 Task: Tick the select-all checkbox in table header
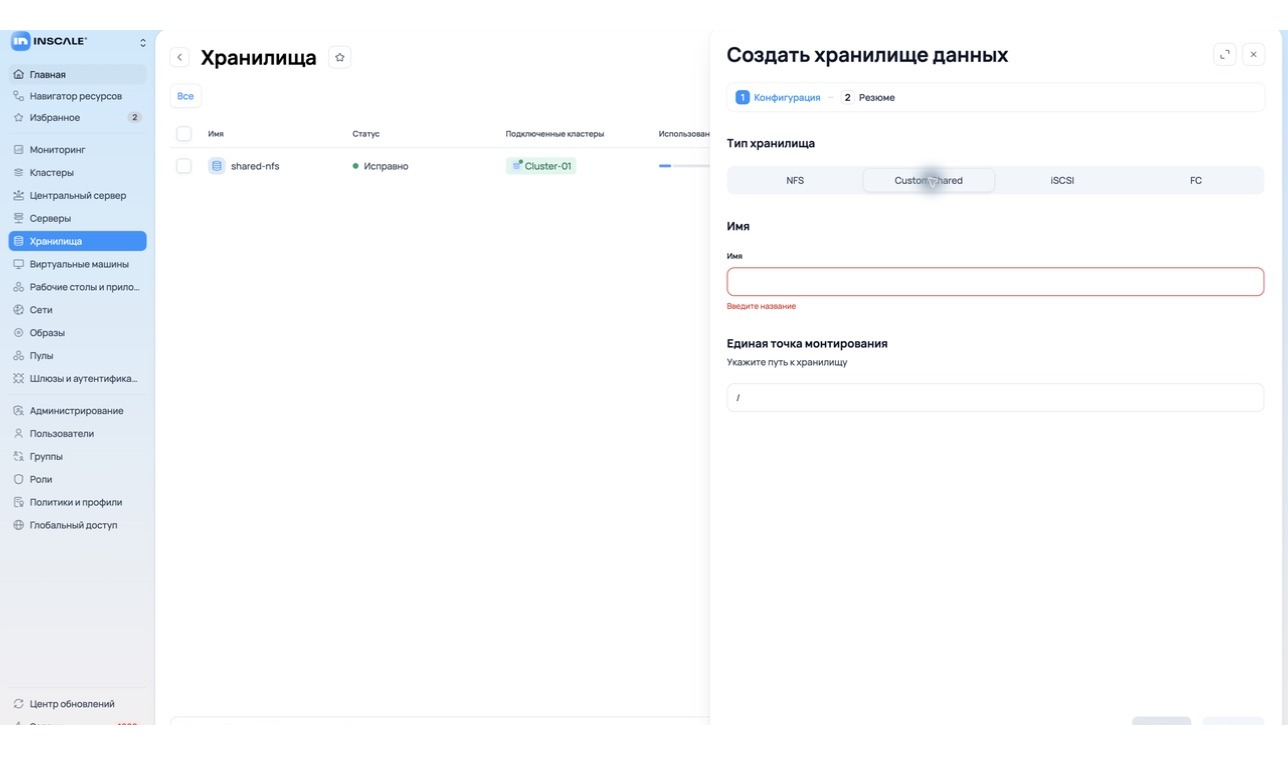184,134
